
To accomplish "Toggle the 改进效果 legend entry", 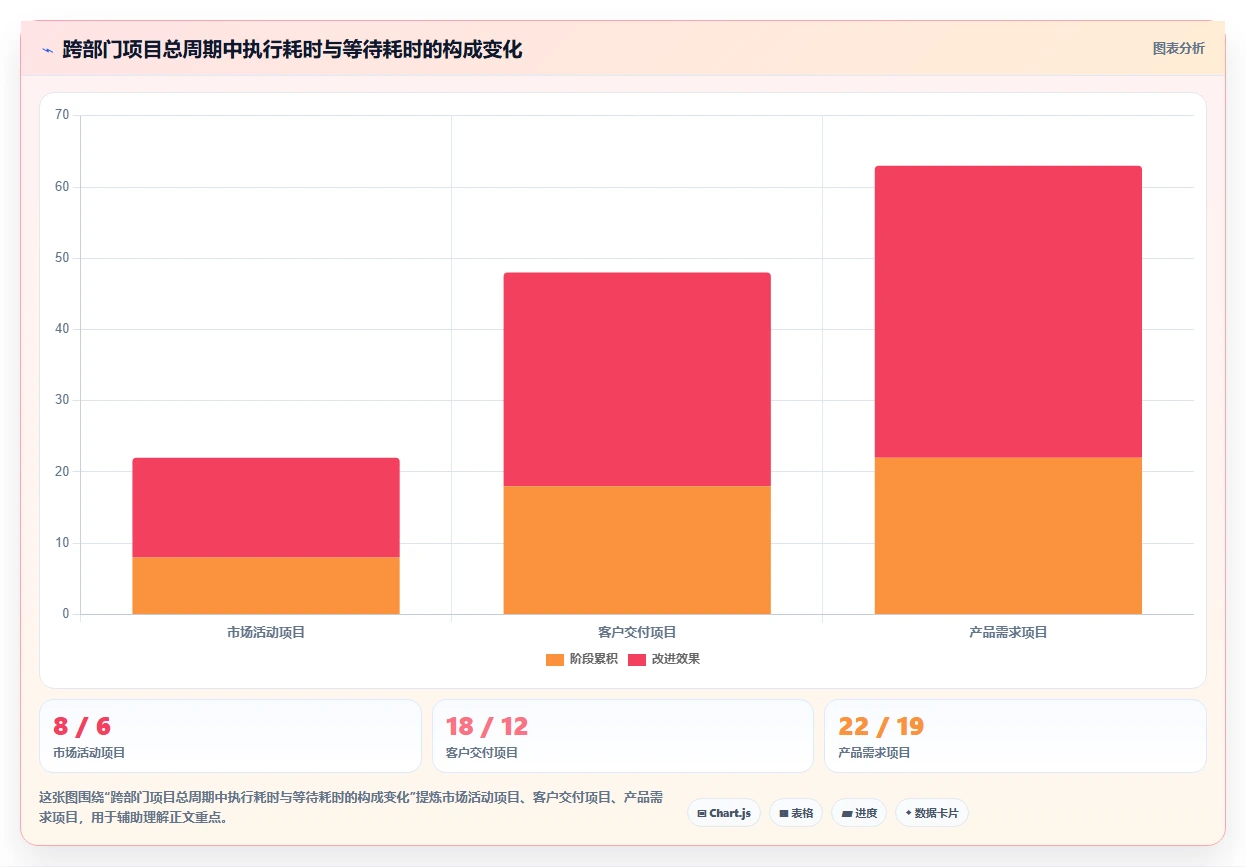I will pos(663,659).
